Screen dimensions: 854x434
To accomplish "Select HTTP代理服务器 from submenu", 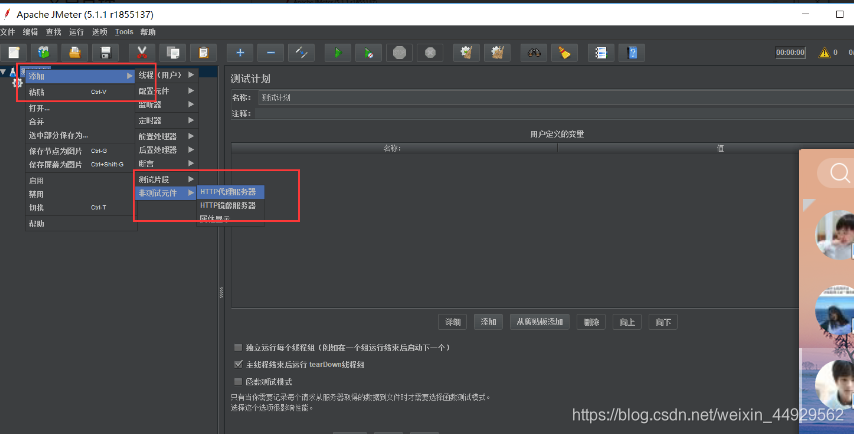I will pyautogui.click(x=230, y=192).
